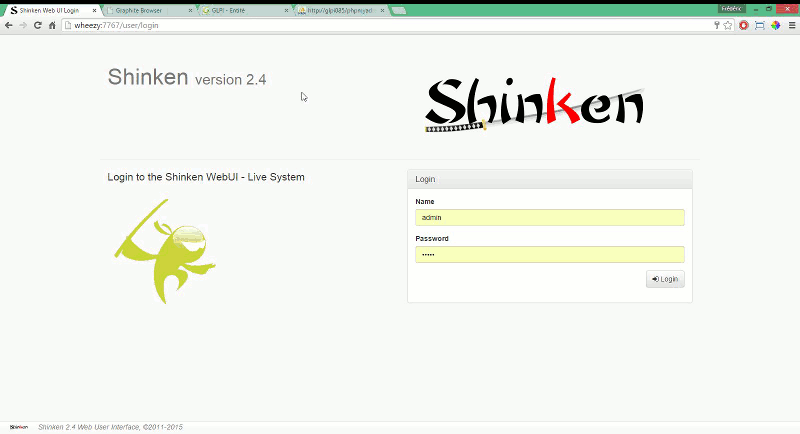
Task: Switch to the Graphite Browser tab
Action: pos(144,10)
